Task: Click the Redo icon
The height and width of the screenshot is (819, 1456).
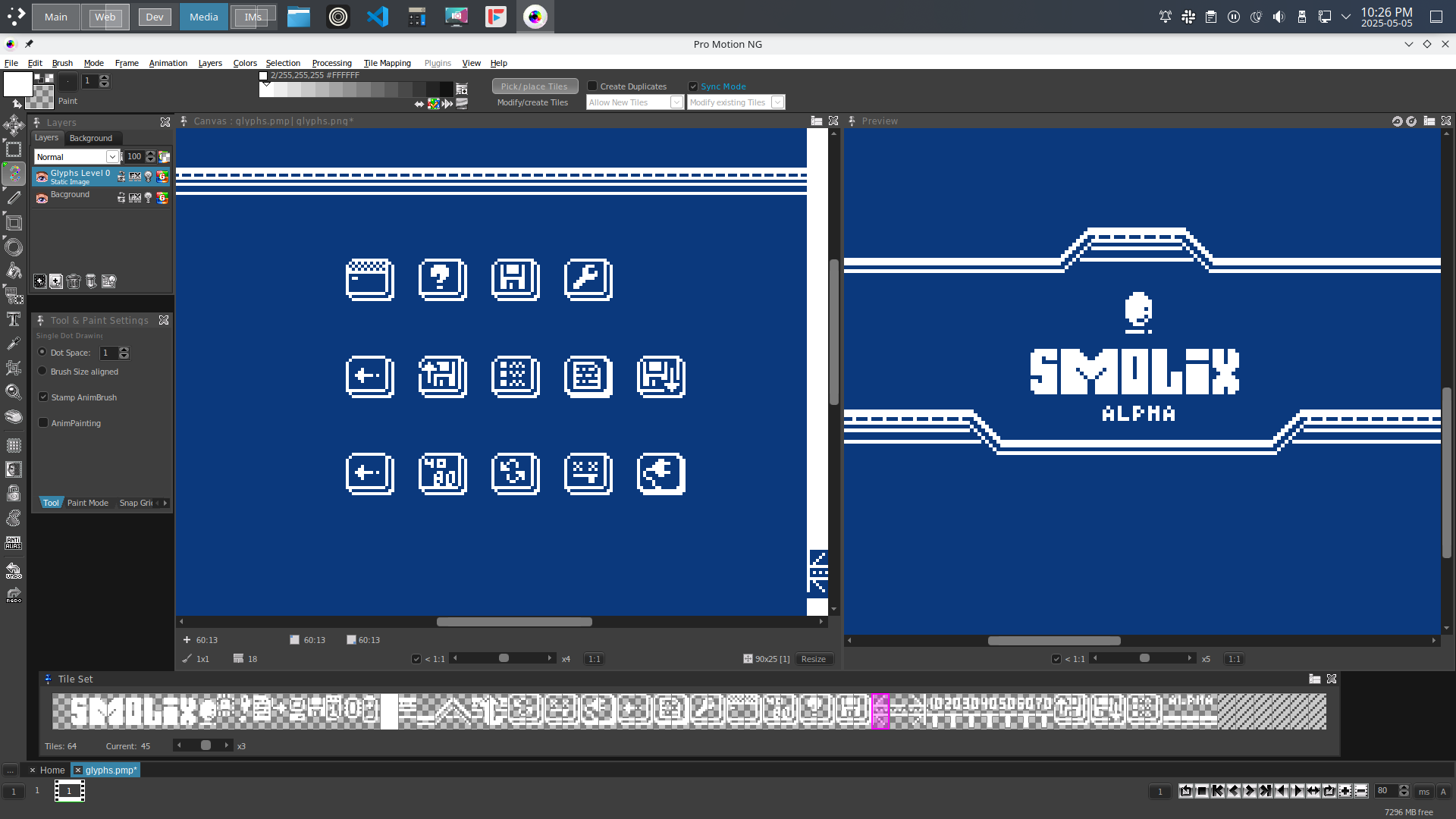Action: (x=14, y=595)
